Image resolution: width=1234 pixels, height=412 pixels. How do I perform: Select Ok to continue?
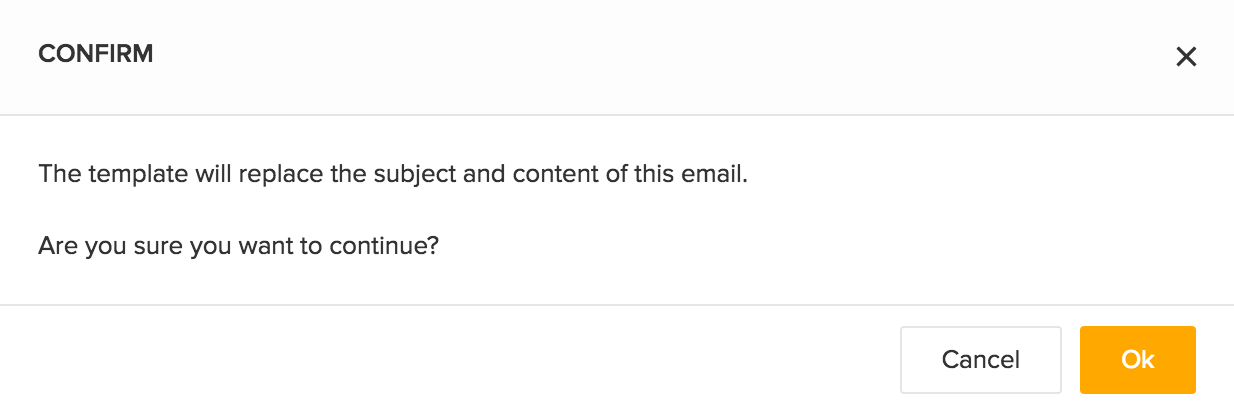[x=1138, y=360]
